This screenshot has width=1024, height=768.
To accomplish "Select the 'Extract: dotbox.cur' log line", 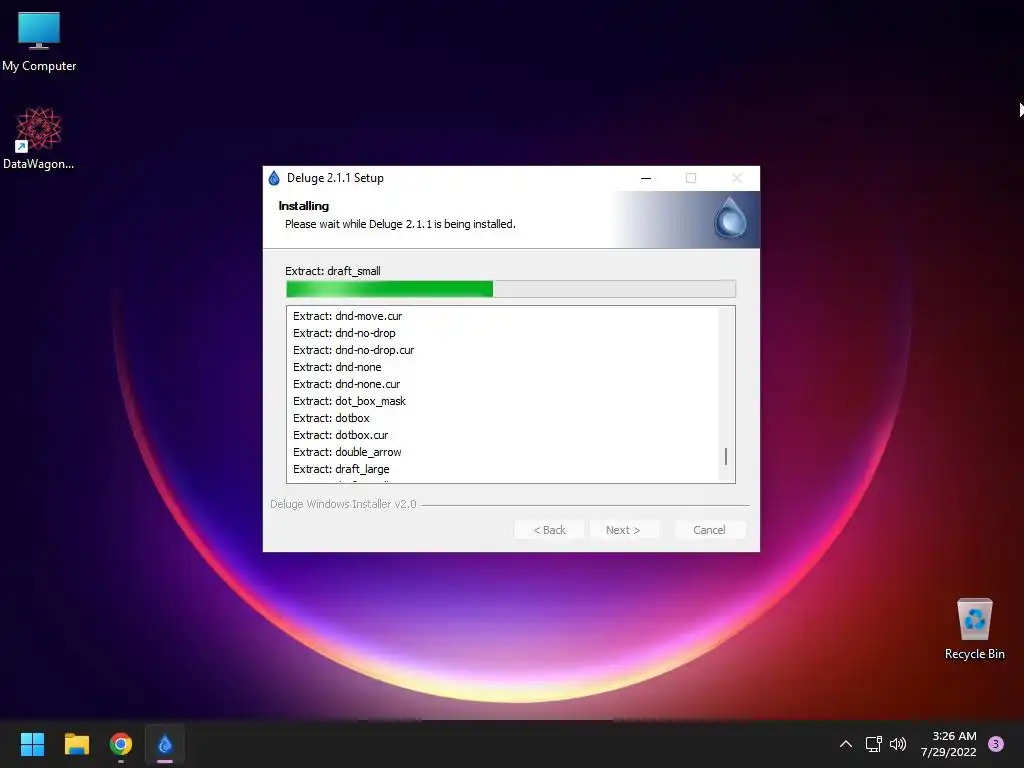I will [x=340, y=435].
